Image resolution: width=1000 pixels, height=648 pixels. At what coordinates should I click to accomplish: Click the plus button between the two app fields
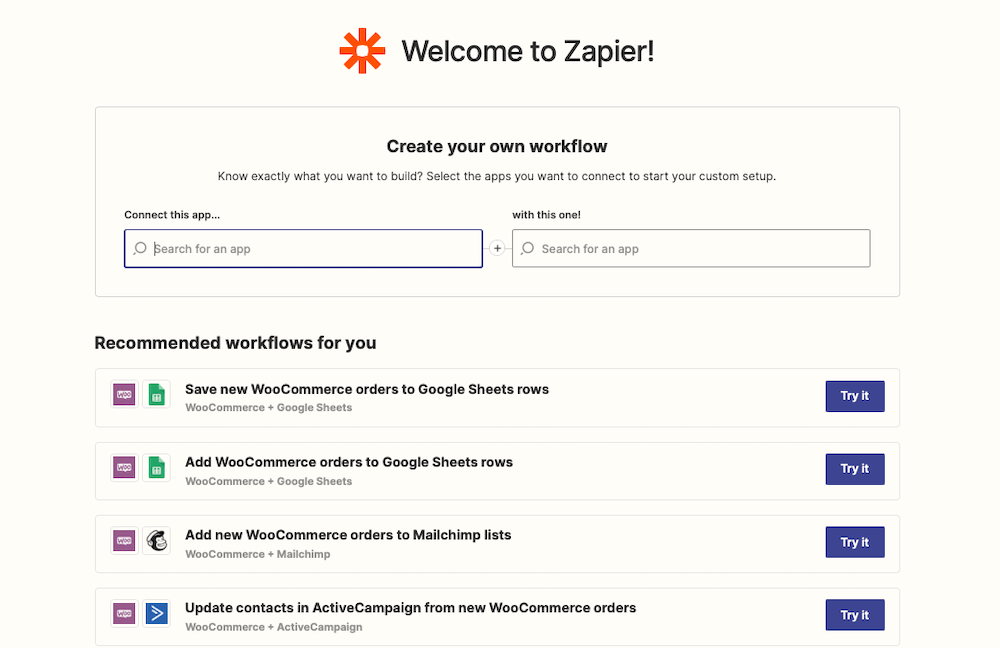pyautogui.click(x=497, y=247)
